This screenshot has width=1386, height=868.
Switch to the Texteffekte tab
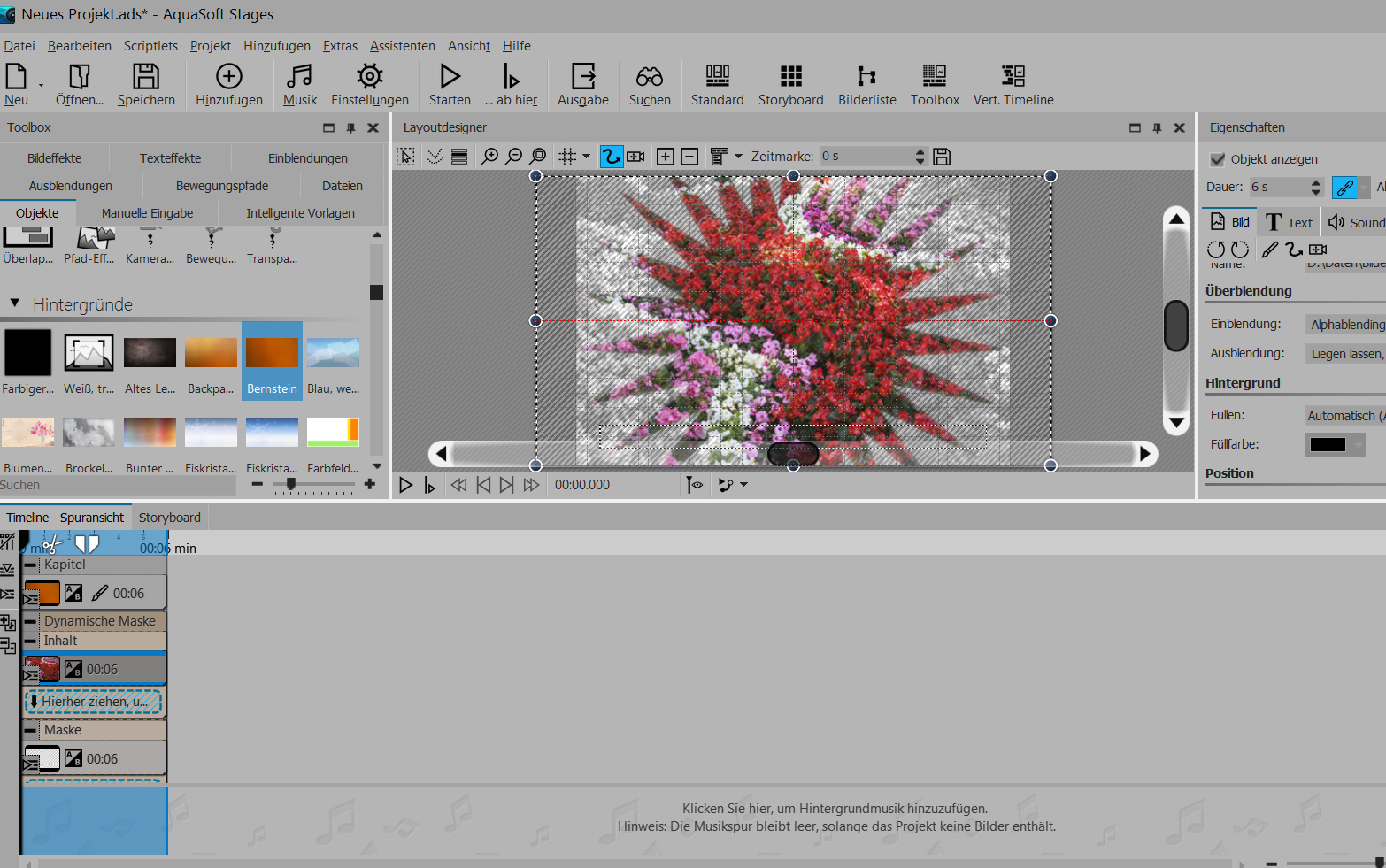coord(170,158)
